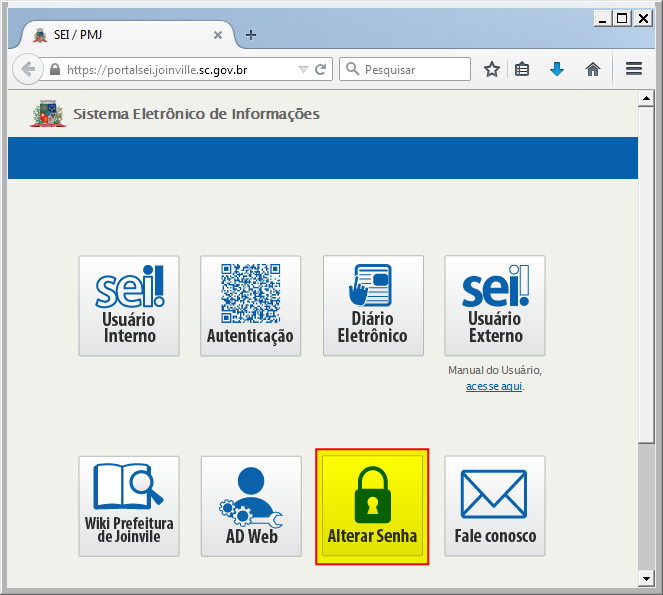Image resolution: width=663 pixels, height=595 pixels.
Task: Open the Diário Eletrônico tile
Action: tap(373, 306)
